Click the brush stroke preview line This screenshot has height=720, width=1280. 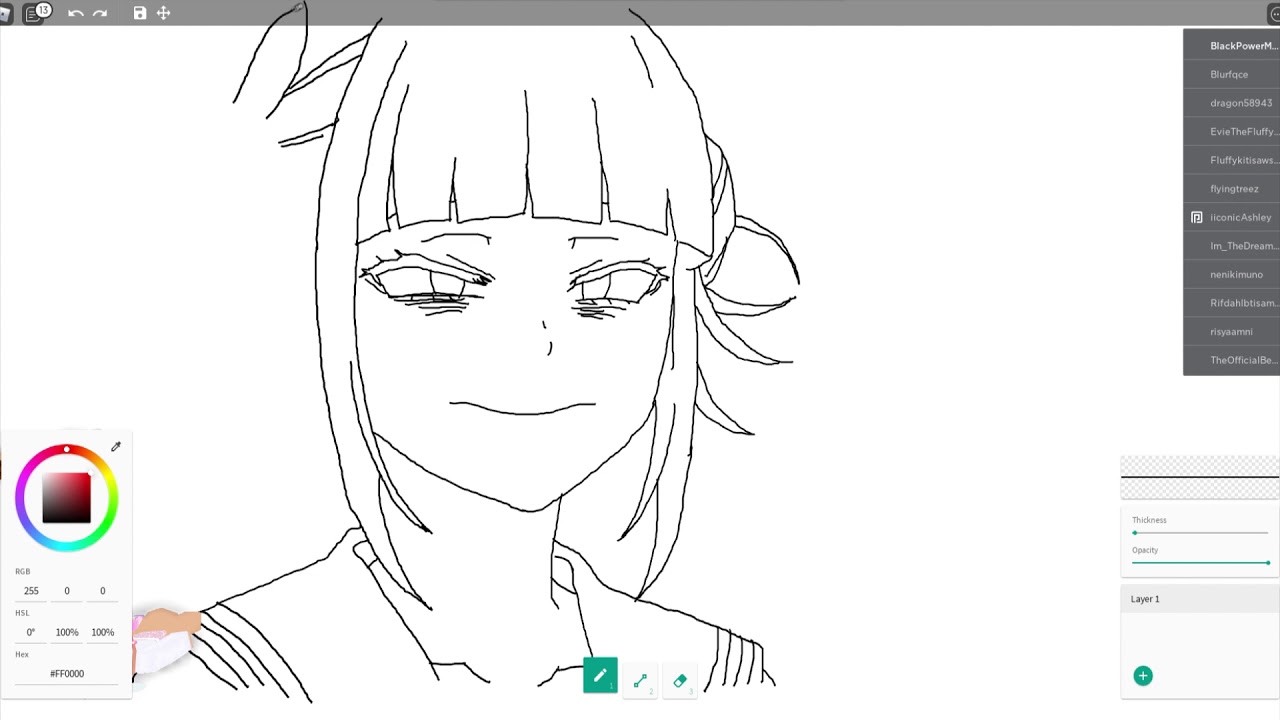pos(1200,477)
